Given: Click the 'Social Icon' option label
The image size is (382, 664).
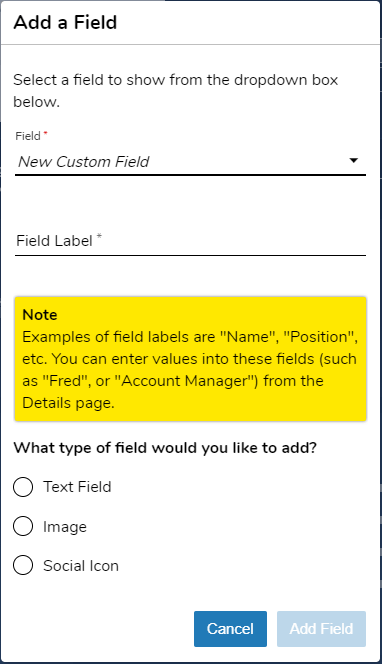Looking at the screenshot, I should pos(81,566).
